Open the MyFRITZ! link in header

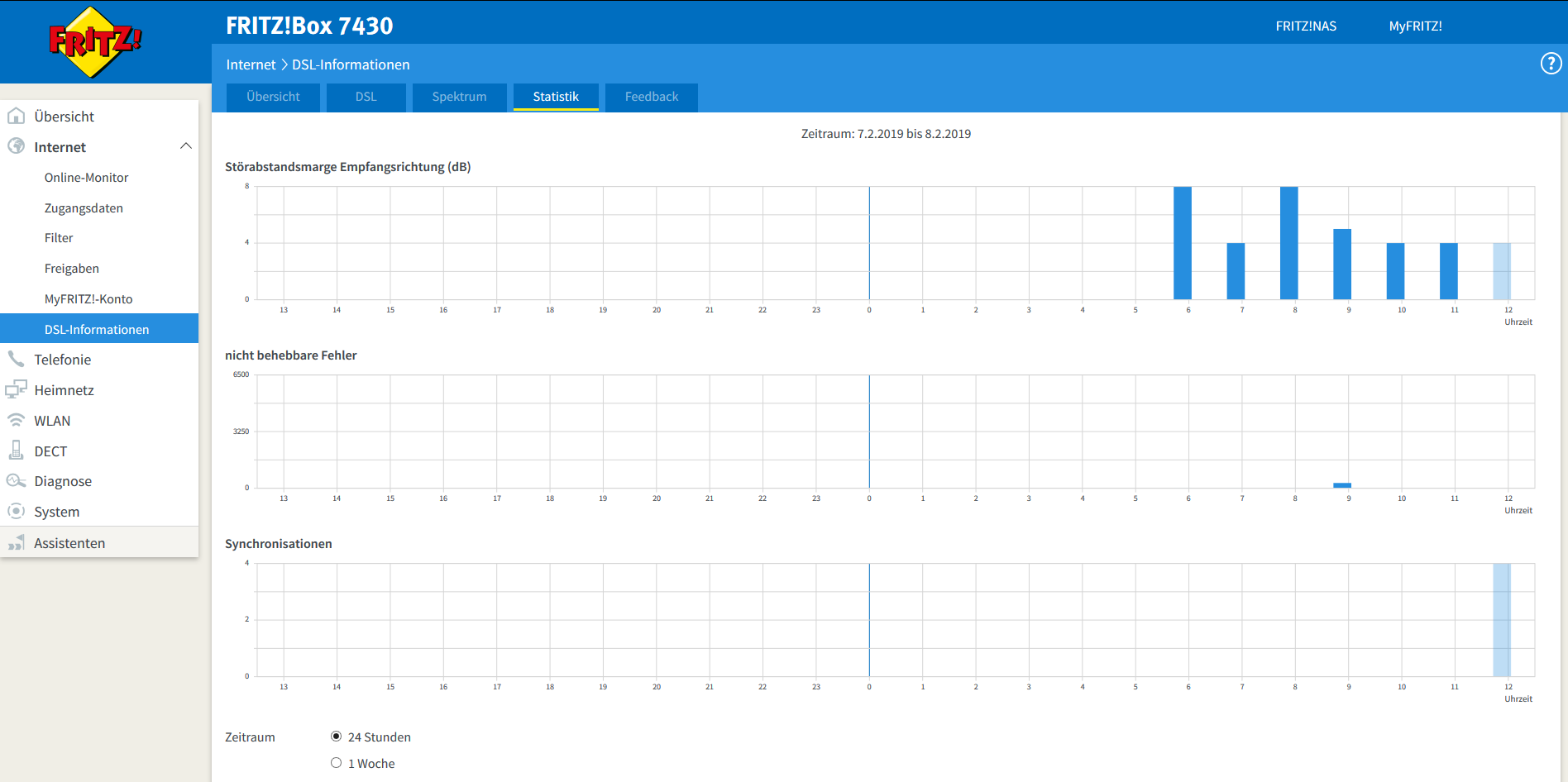(x=1415, y=26)
